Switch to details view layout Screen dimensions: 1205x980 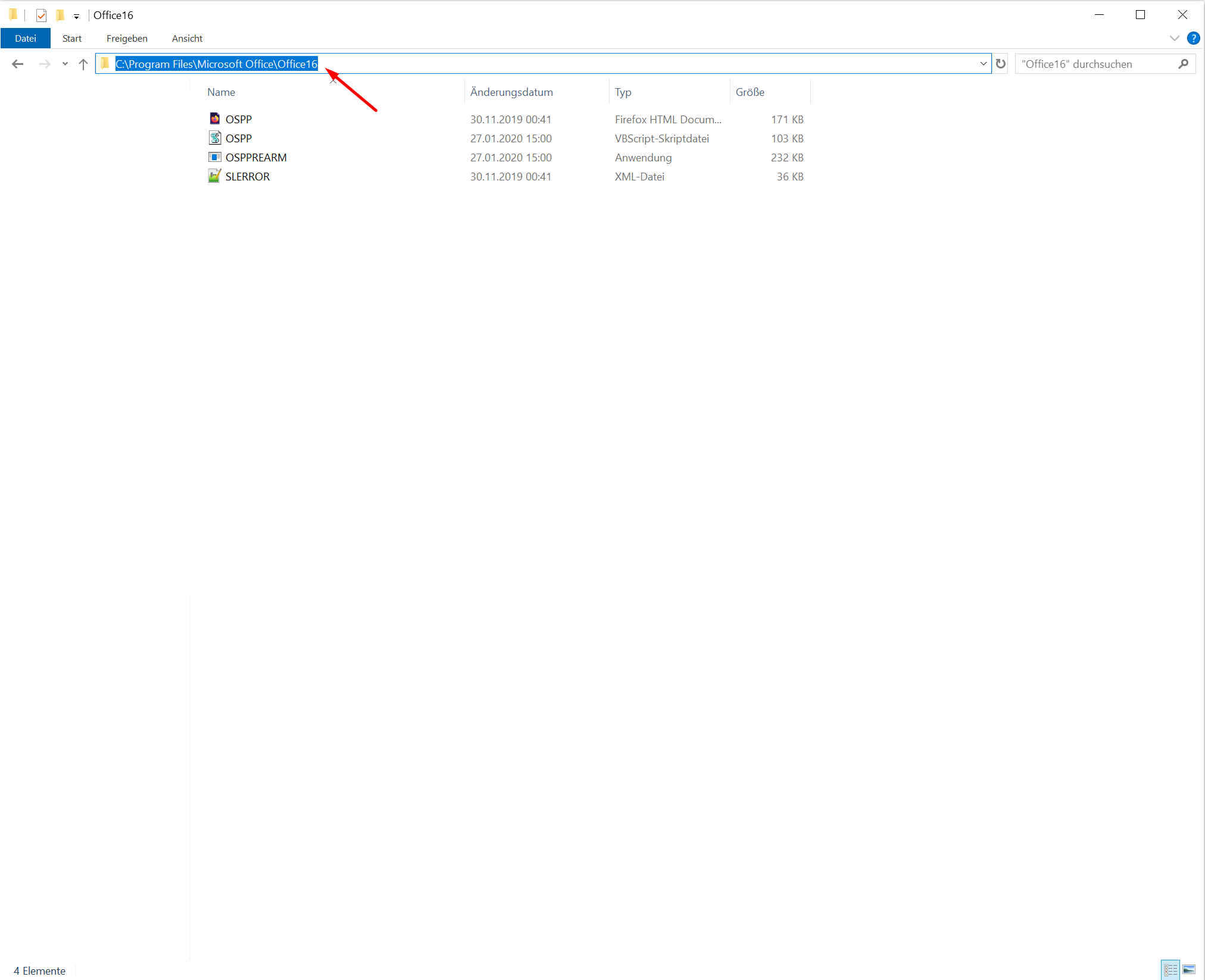[1170, 970]
